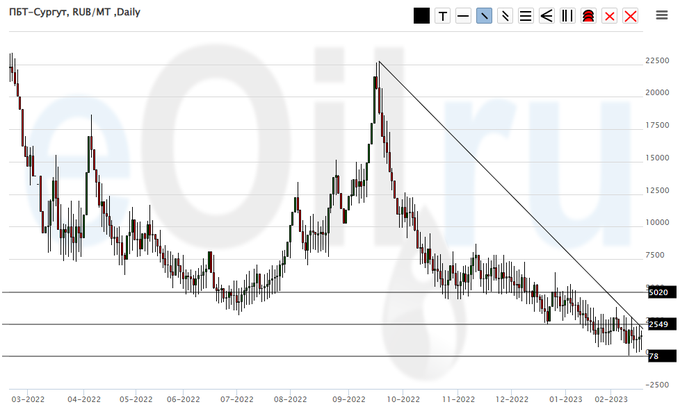Select the vertical lines drawing tool
This screenshot has width=680, height=409.
pos(568,16)
